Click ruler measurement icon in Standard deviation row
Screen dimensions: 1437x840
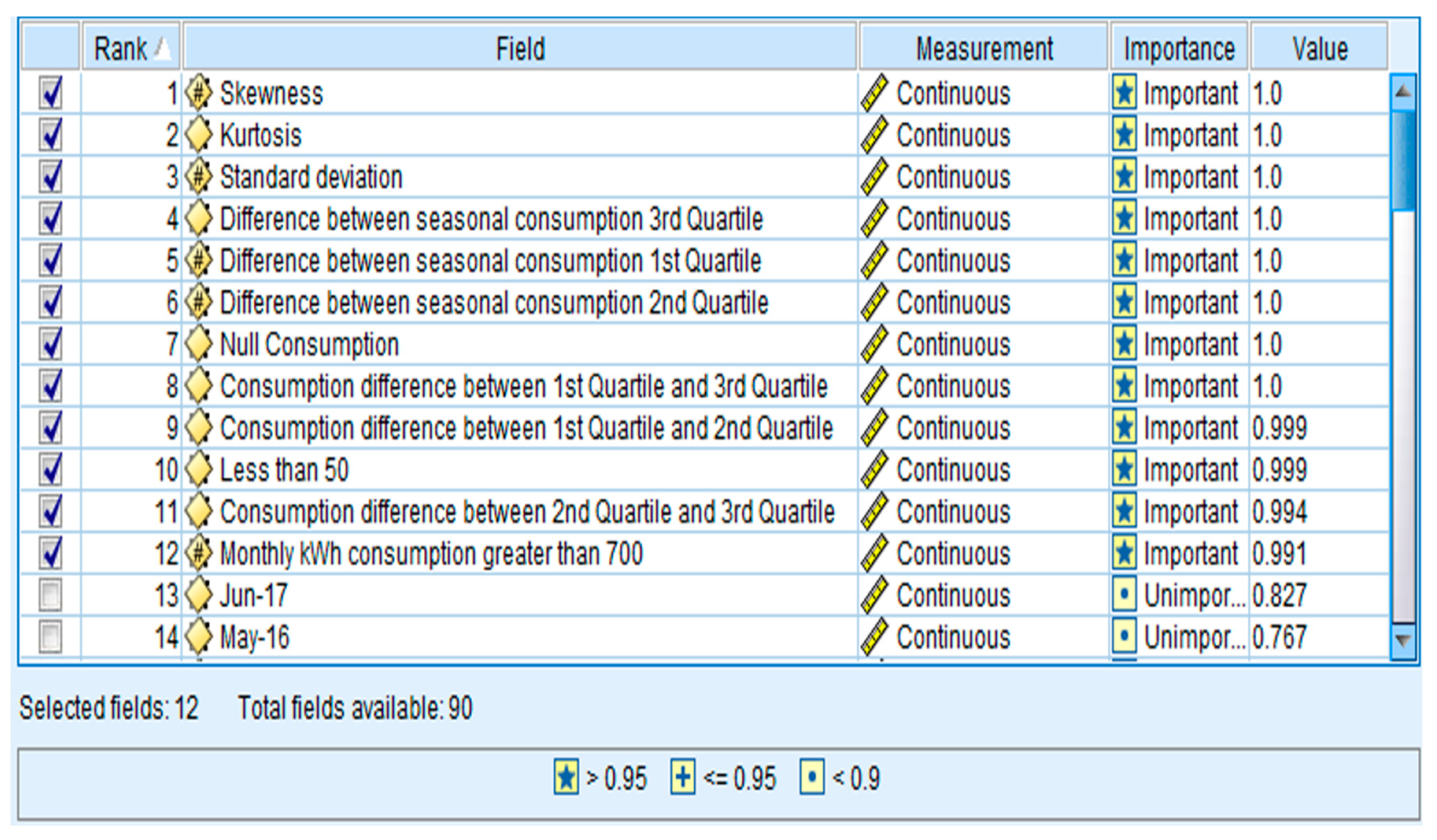click(x=874, y=177)
